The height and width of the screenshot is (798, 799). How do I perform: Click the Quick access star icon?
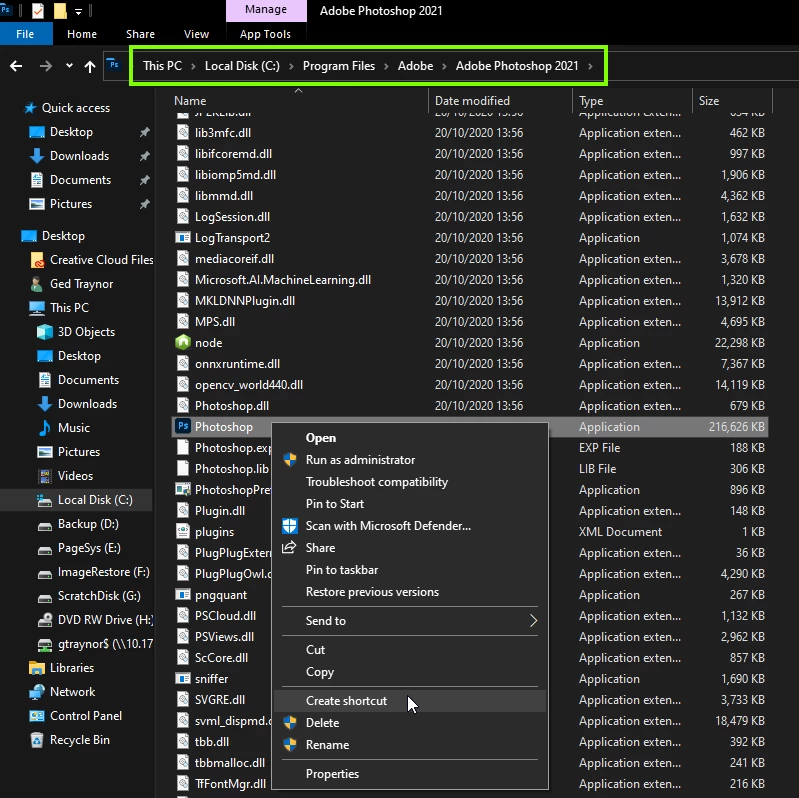(x=30, y=108)
